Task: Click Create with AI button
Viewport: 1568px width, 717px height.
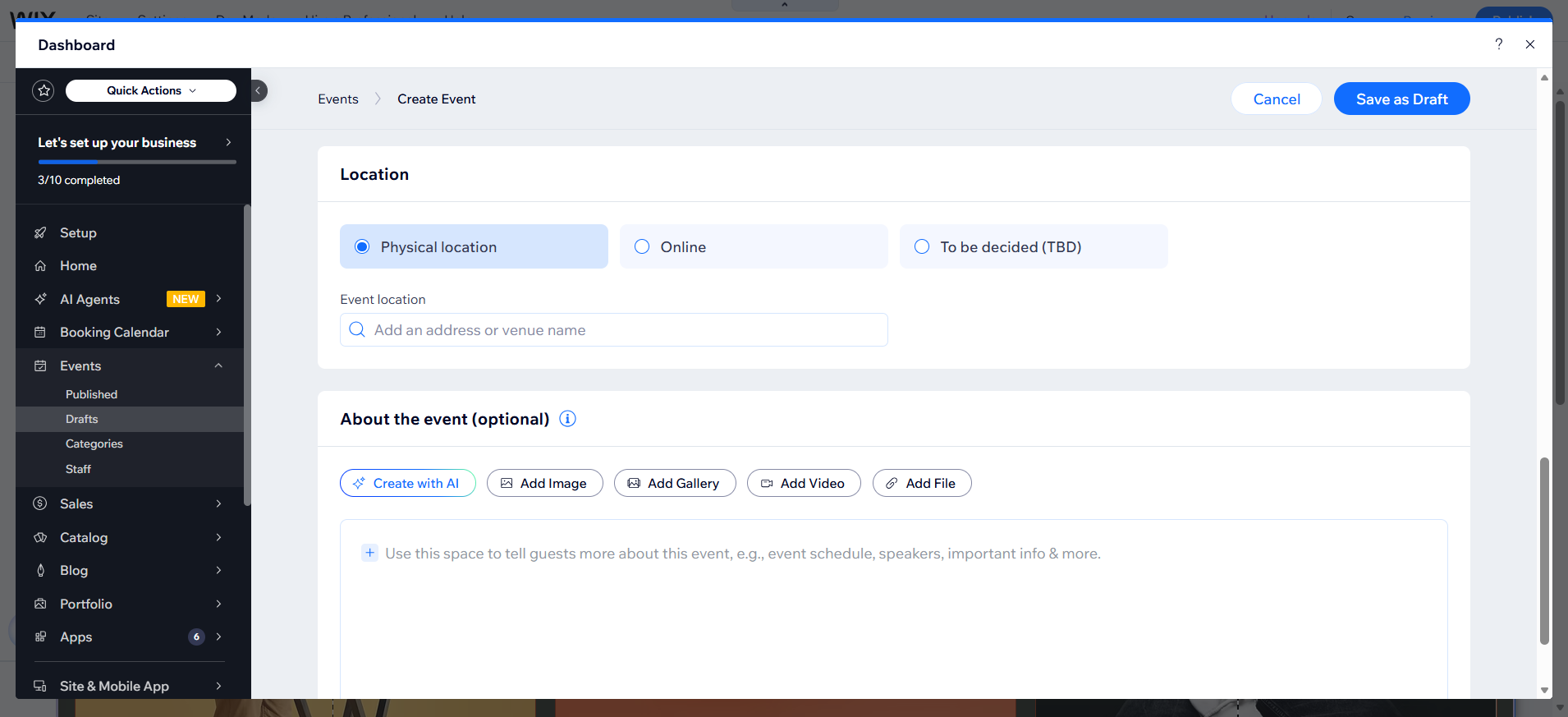Action: coord(408,483)
